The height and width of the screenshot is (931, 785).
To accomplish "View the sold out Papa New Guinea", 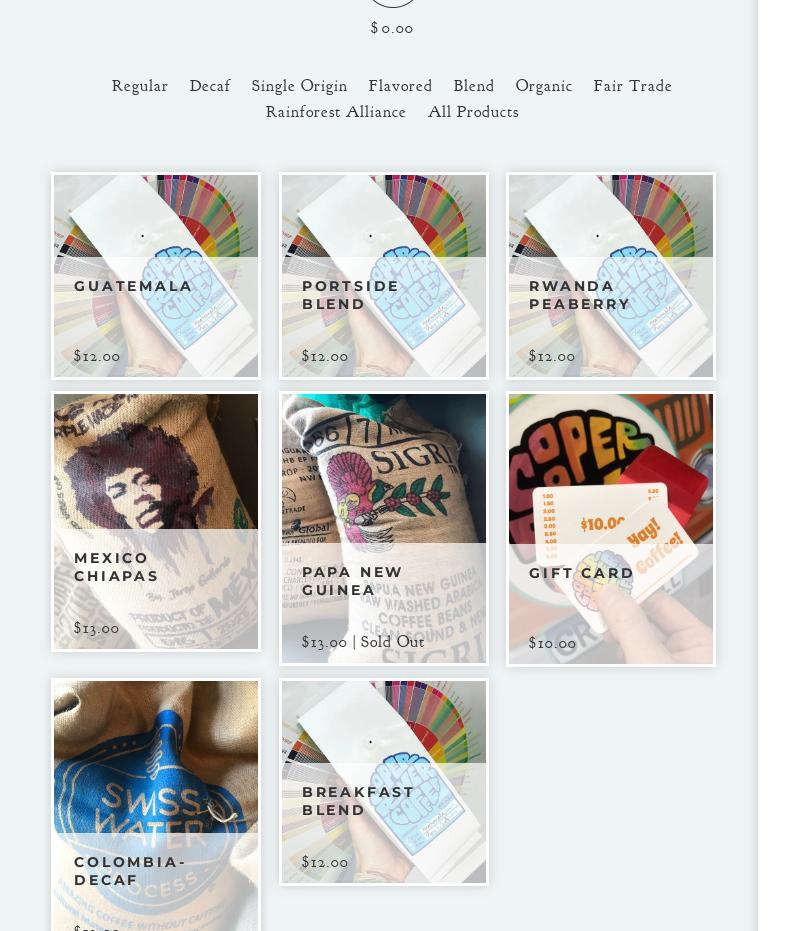I will click(384, 528).
